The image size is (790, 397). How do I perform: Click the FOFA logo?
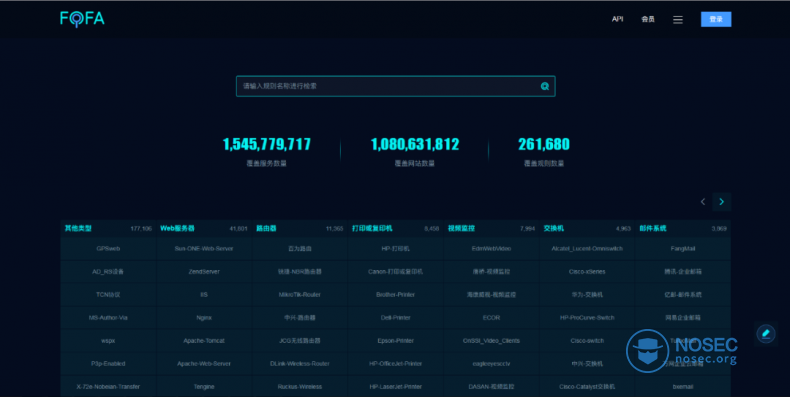click(82, 19)
